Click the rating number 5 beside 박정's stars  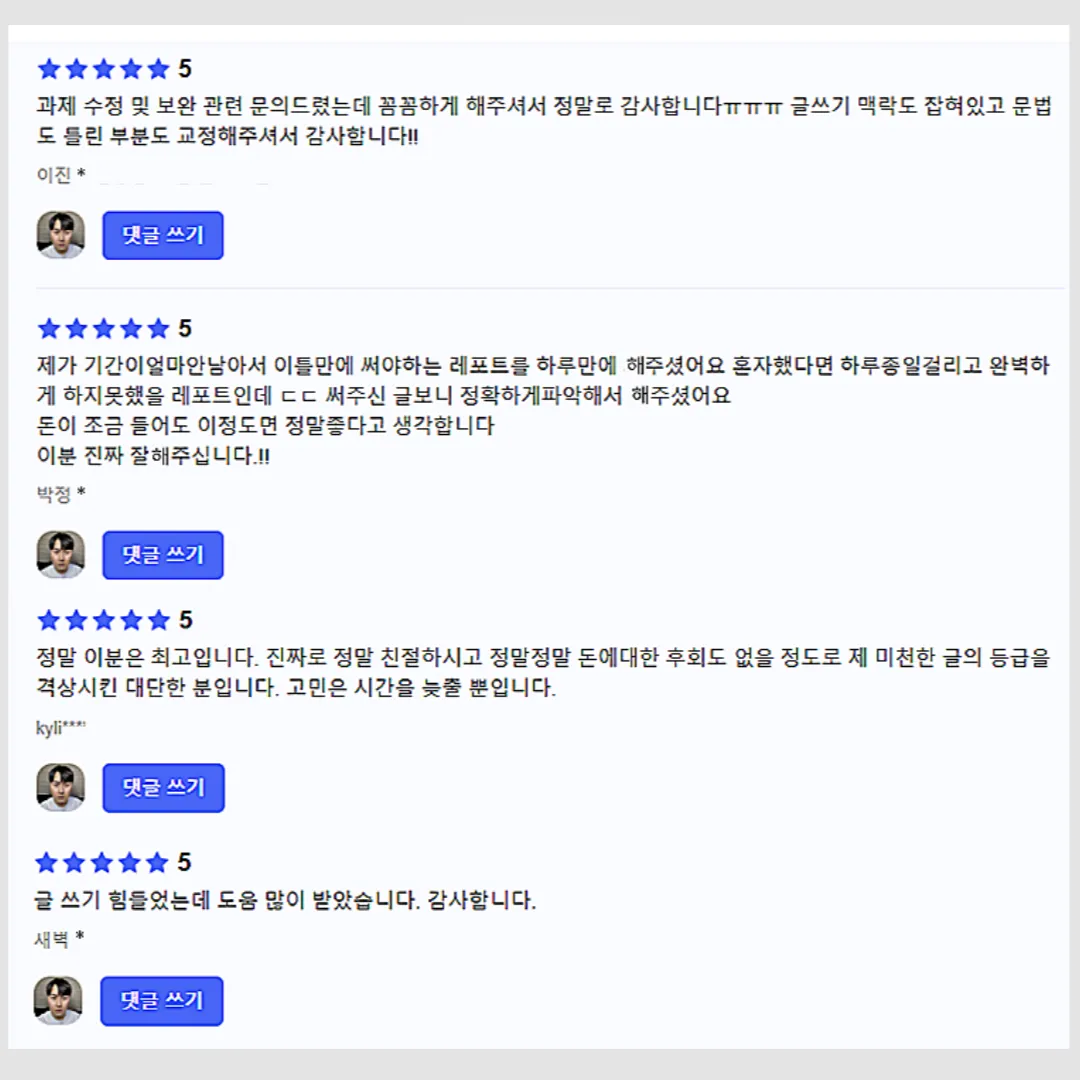[x=185, y=328]
